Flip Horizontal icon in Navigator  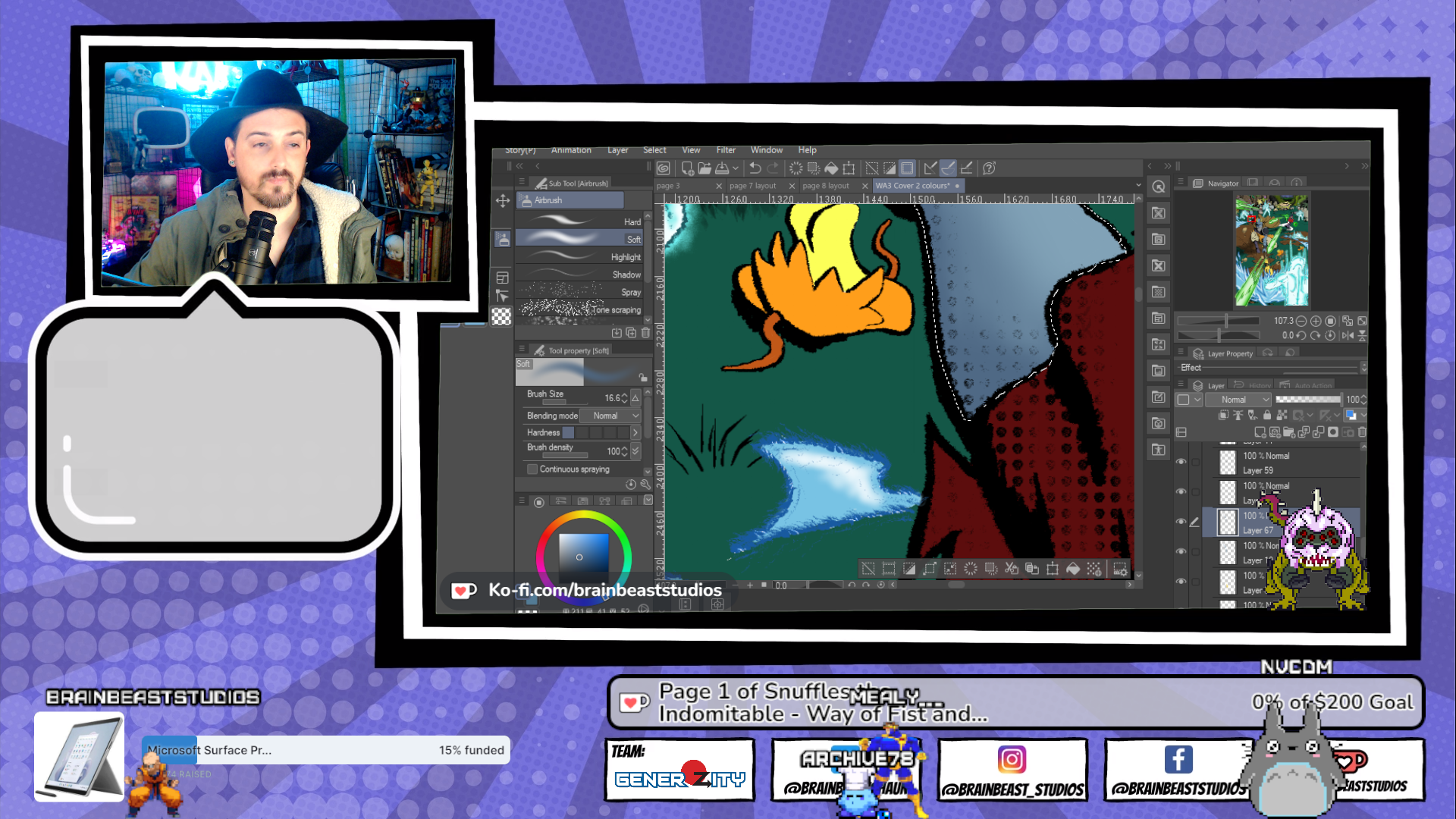pos(1348,335)
